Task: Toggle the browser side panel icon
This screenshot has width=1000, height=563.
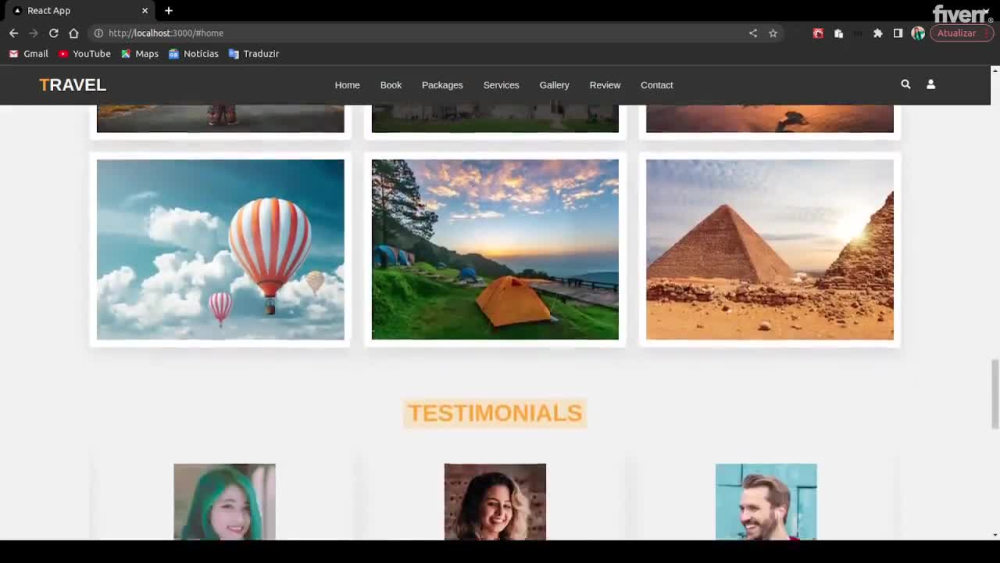Action: coord(897,33)
